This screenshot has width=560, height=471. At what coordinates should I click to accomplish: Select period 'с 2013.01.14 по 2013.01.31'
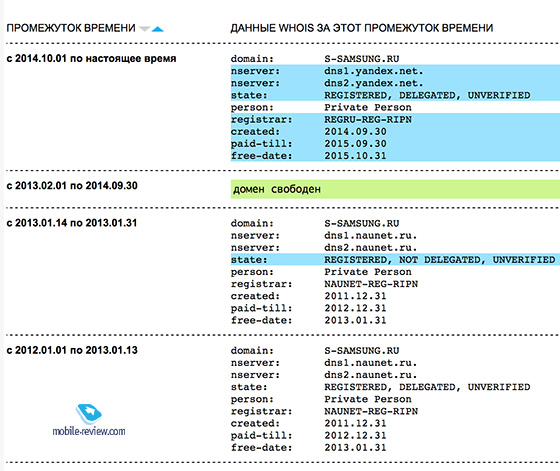(x=72, y=223)
